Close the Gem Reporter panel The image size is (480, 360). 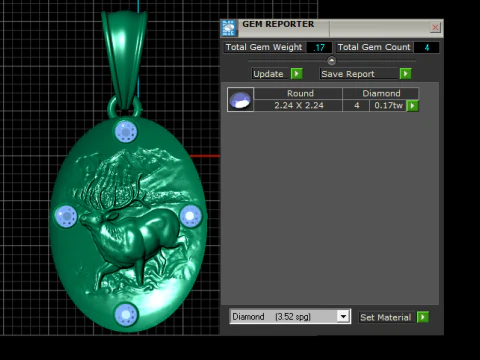[x=435, y=27]
